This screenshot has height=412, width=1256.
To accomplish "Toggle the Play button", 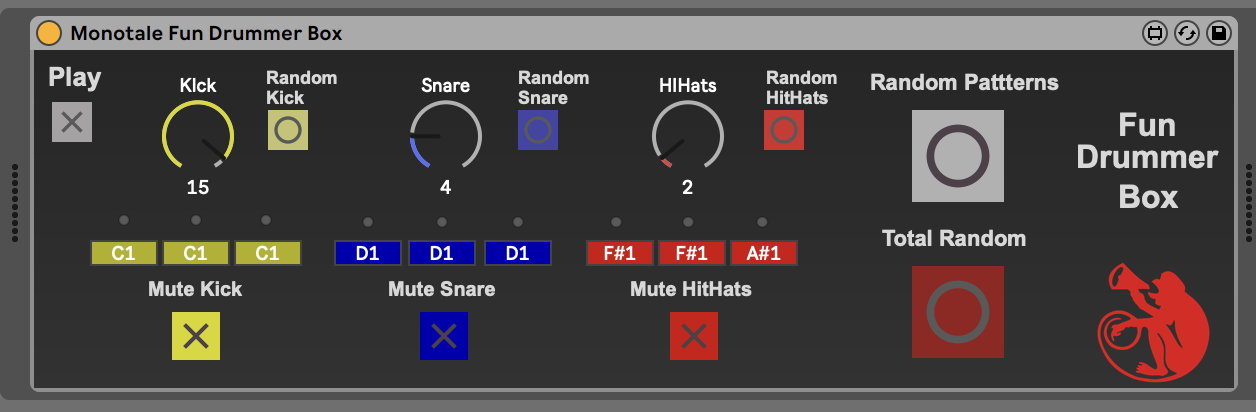I will click(x=72, y=123).
